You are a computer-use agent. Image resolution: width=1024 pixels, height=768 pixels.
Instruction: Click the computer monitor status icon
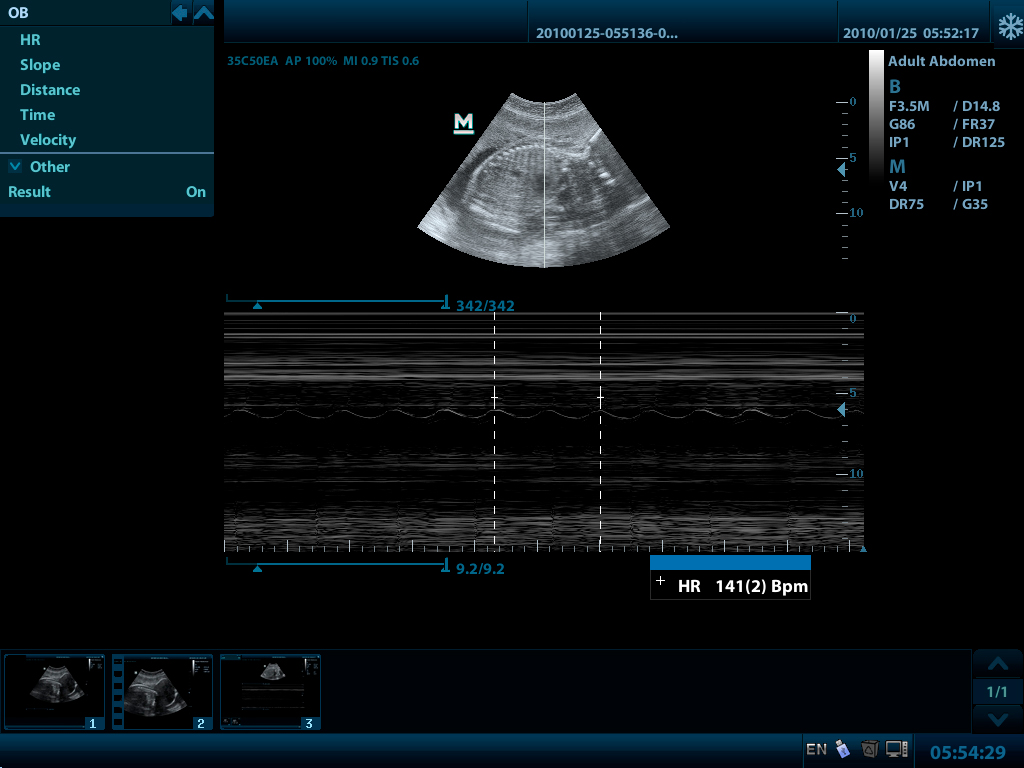click(897, 749)
